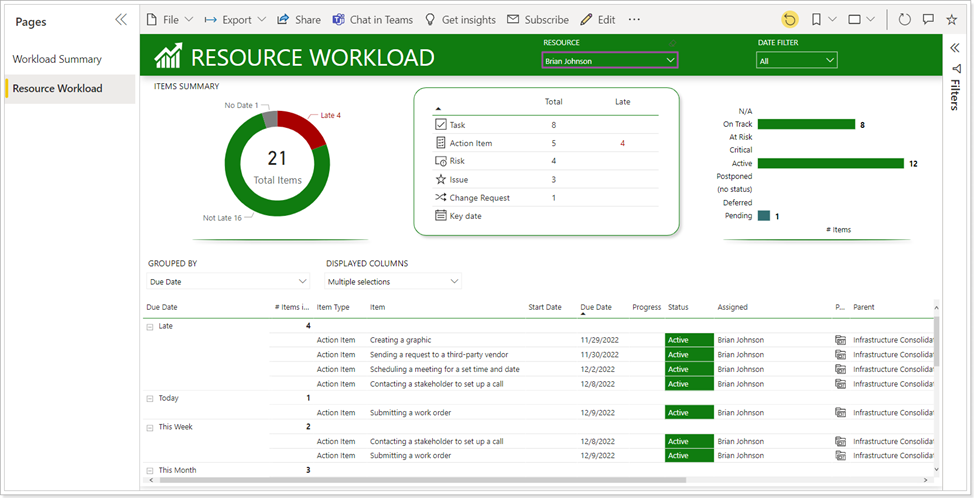This screenshot has height=498, width=974.
Task: Click the Subscribe button
Action: [x=538, y=20]
